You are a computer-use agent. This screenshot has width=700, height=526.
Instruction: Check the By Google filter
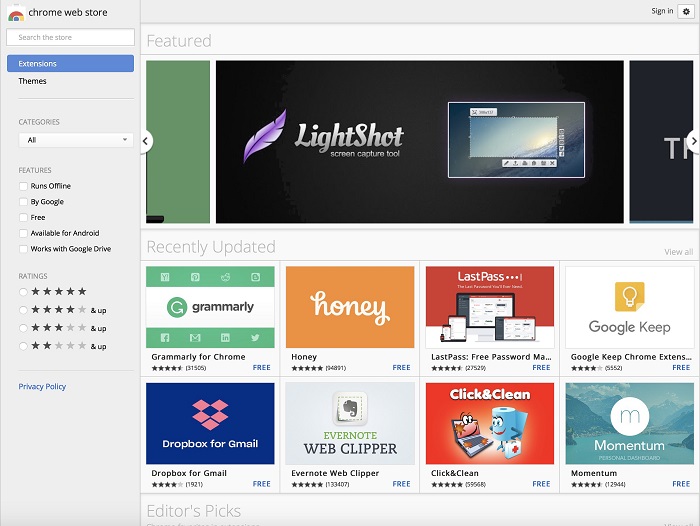(23, 202)
